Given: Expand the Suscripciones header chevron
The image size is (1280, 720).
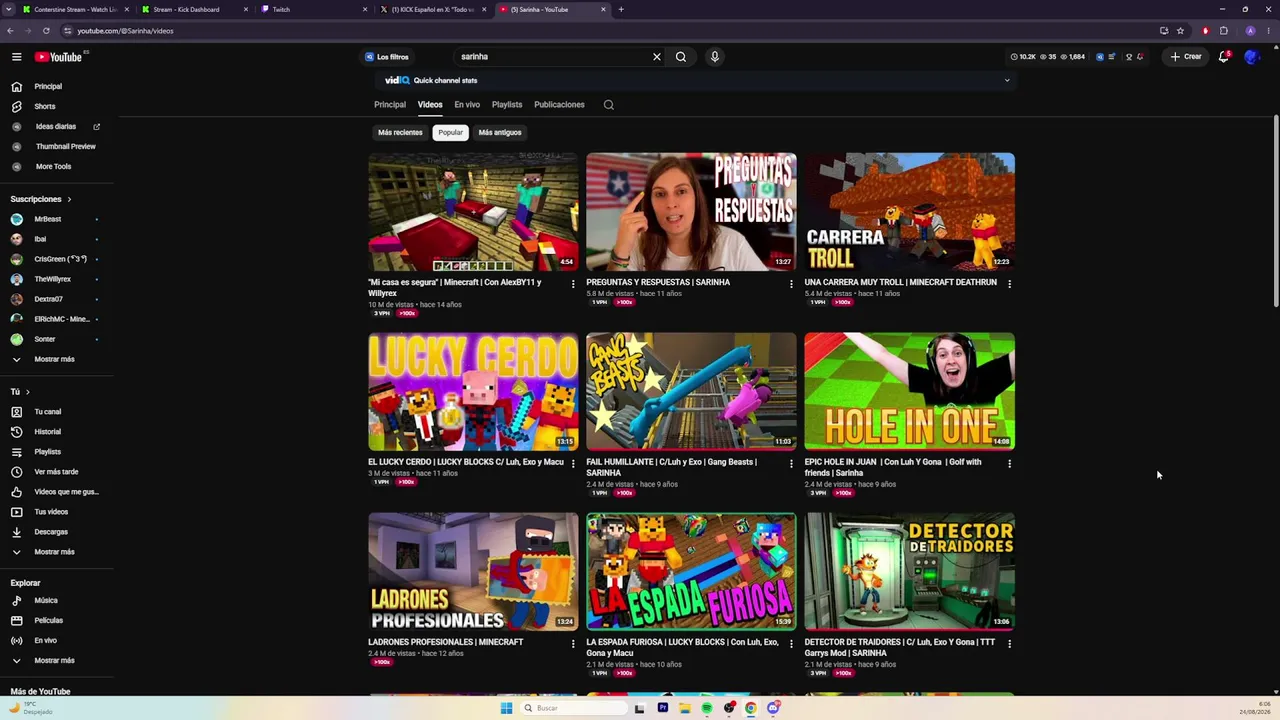Looking at the screenshot, I should (x=69, y=199).
